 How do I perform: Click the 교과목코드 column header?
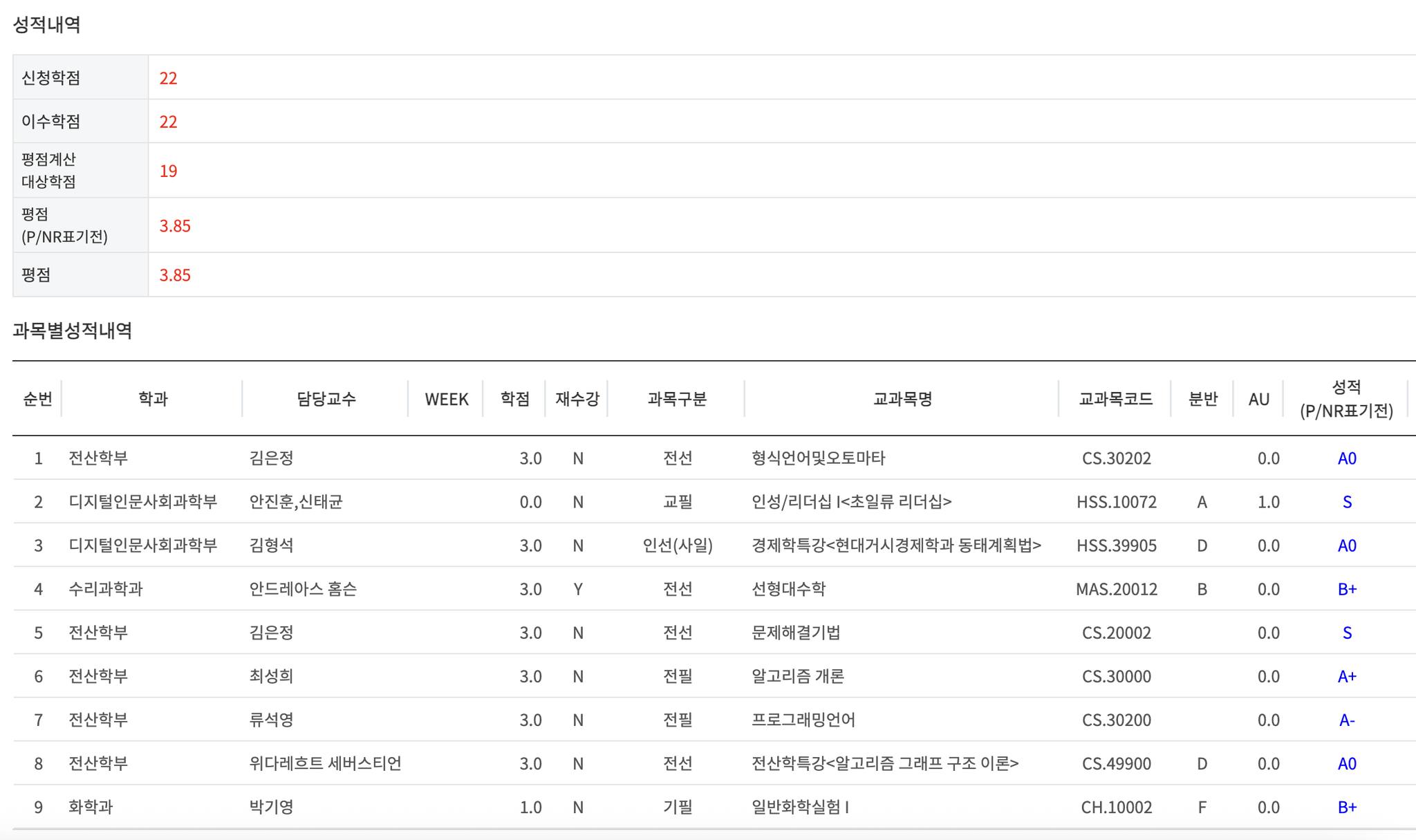point(1115,399)
